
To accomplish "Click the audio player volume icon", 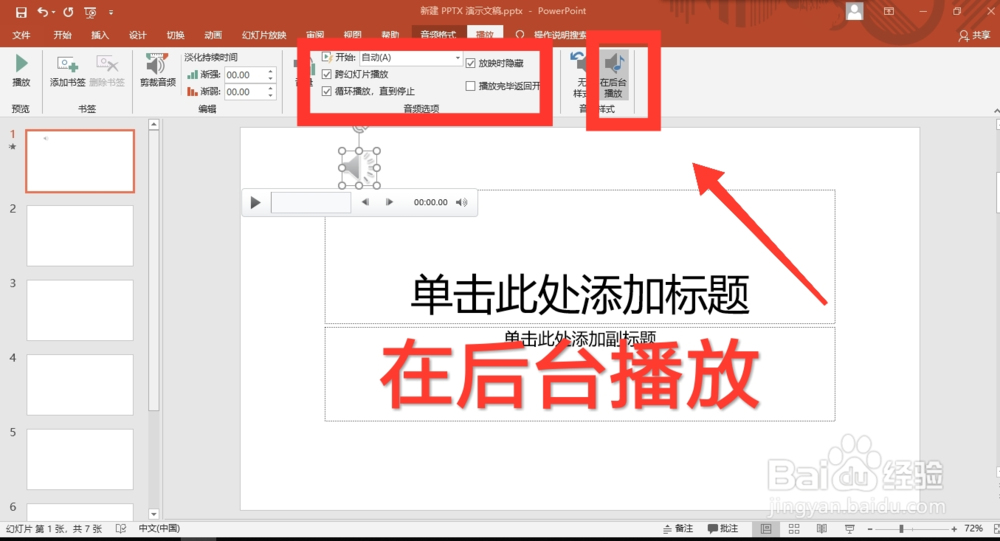I will click(462, 202).
